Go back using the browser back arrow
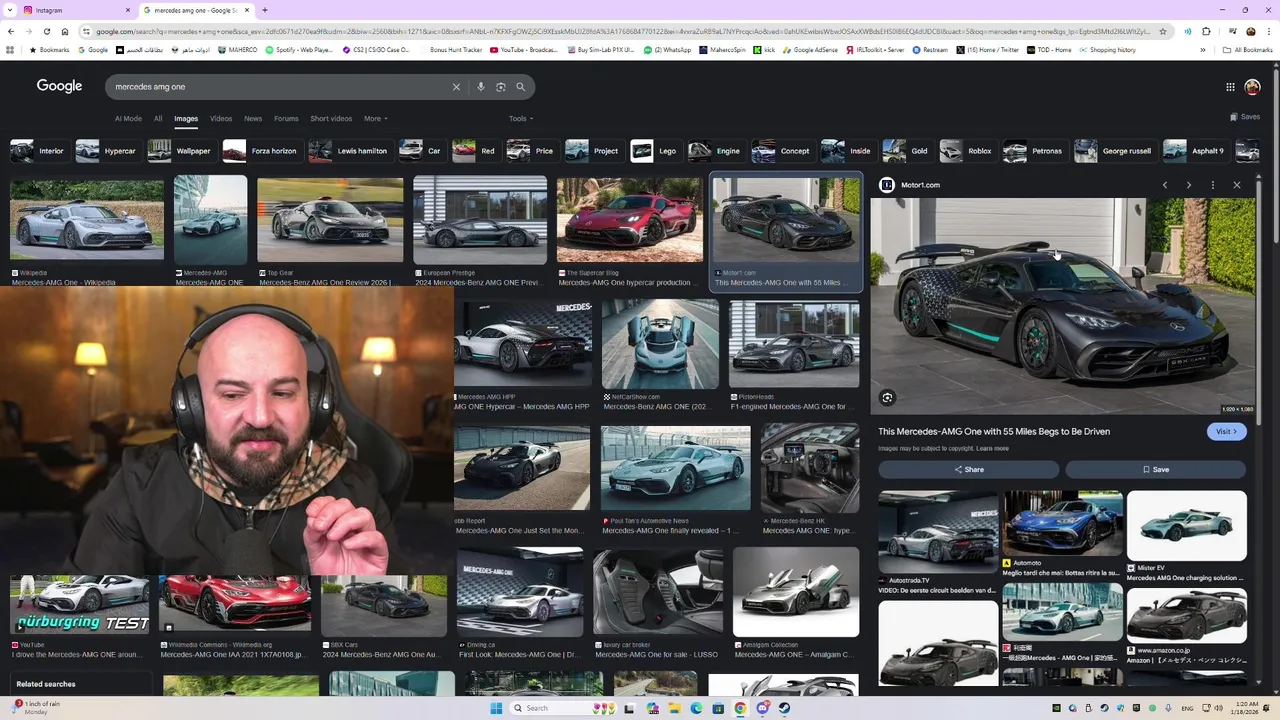The image size is (1280, 720). pos(11,31)
